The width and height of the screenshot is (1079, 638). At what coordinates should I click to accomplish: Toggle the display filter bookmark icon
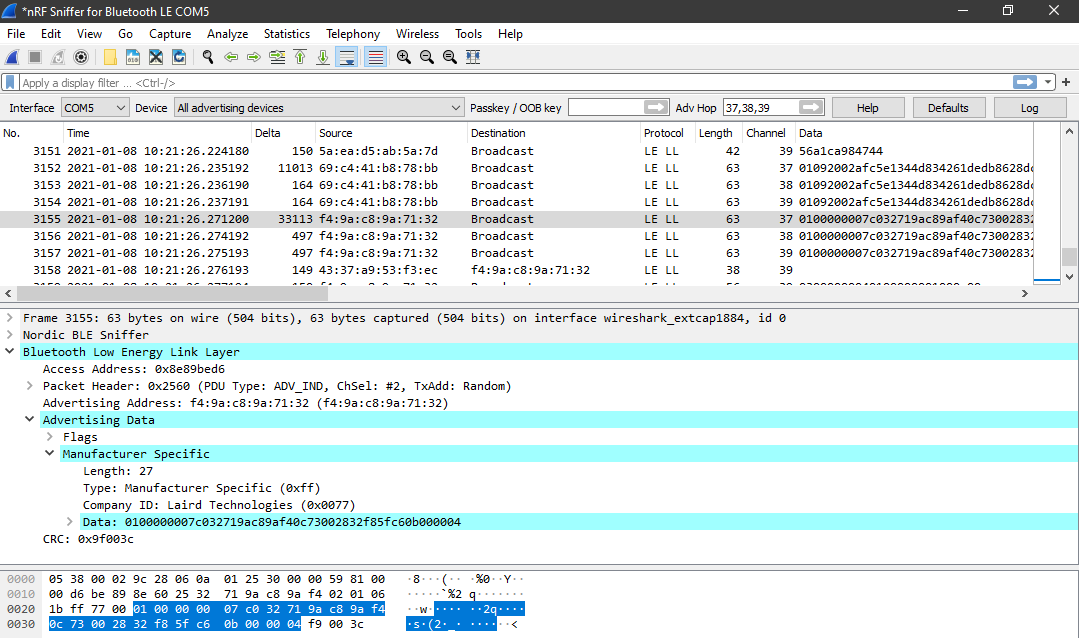pyautogui.click(x=8, y=82)
